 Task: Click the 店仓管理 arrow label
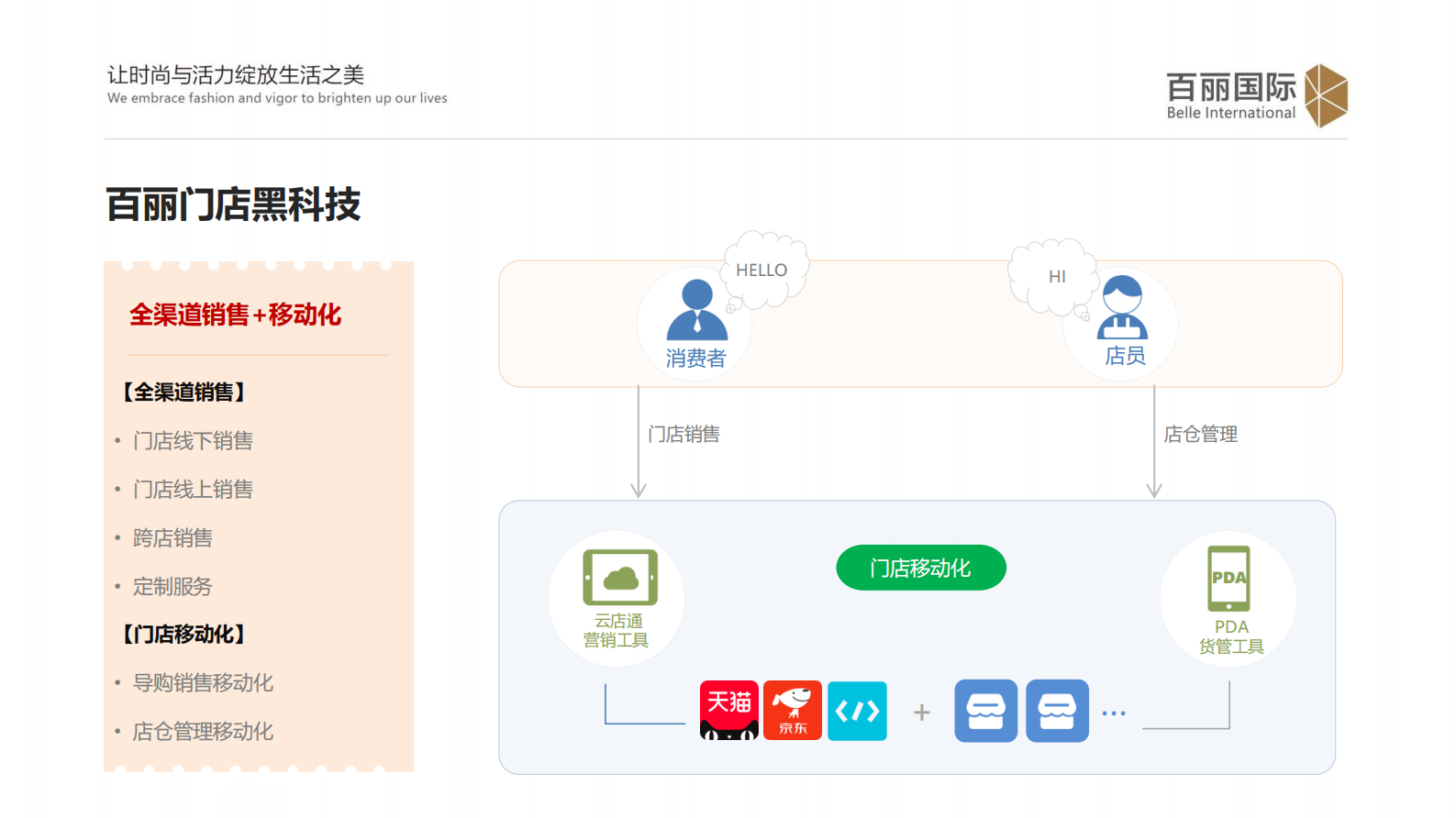tap(1201, 434)
